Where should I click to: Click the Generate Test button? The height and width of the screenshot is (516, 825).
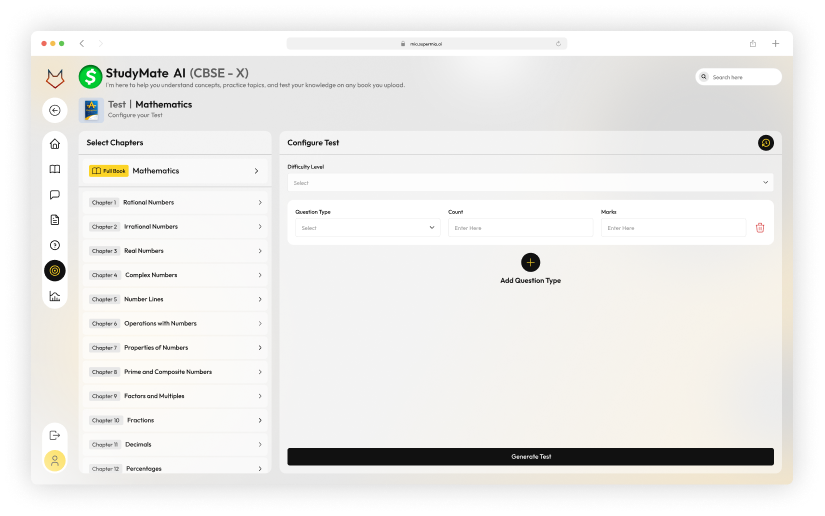pyautogui.click(x=530, y=456)
